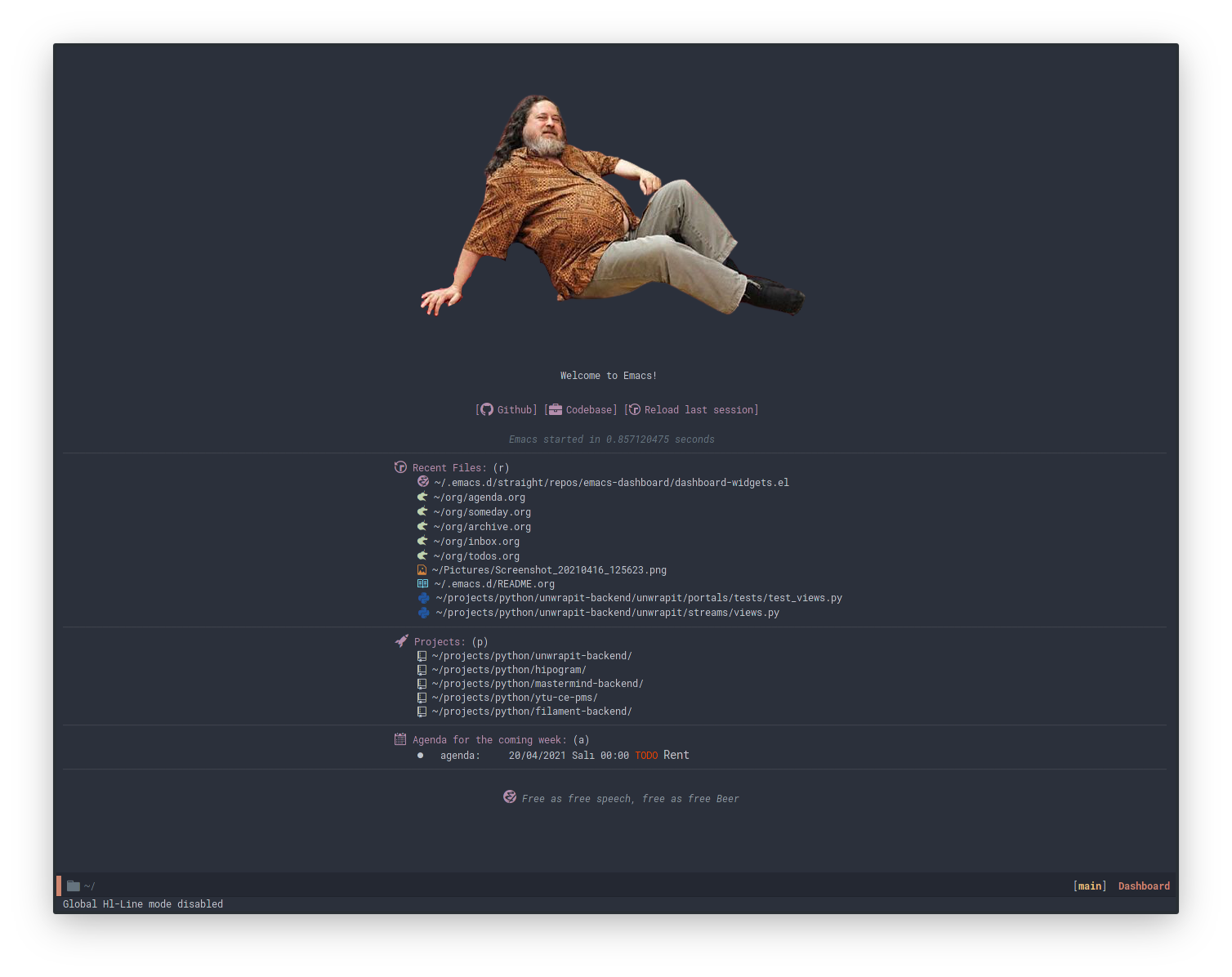This screenshot has width=1232, height=977.
Task: Click the org icon next to todos.org
Action: click(x=422, y=555)
